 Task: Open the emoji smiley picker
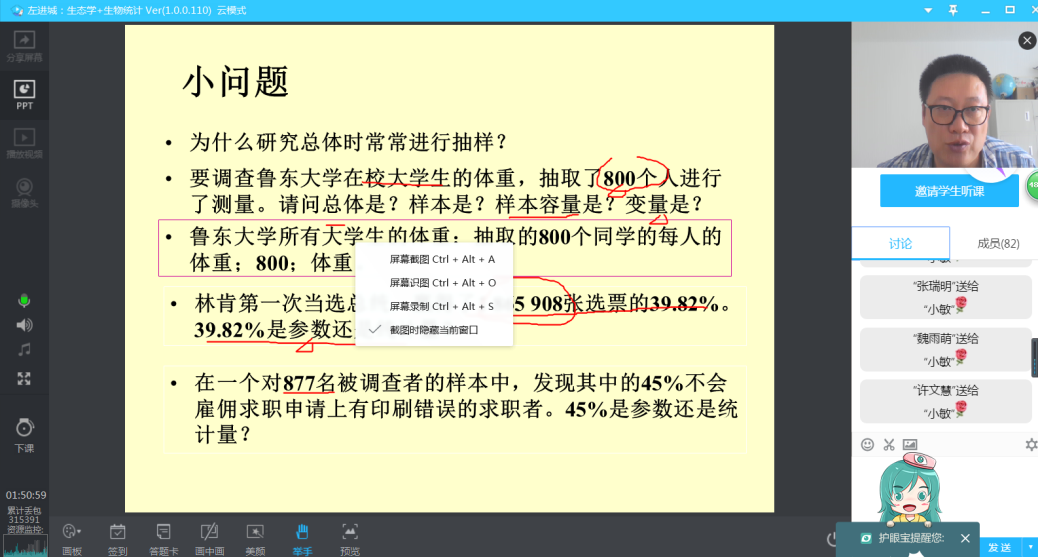point(867,444)
